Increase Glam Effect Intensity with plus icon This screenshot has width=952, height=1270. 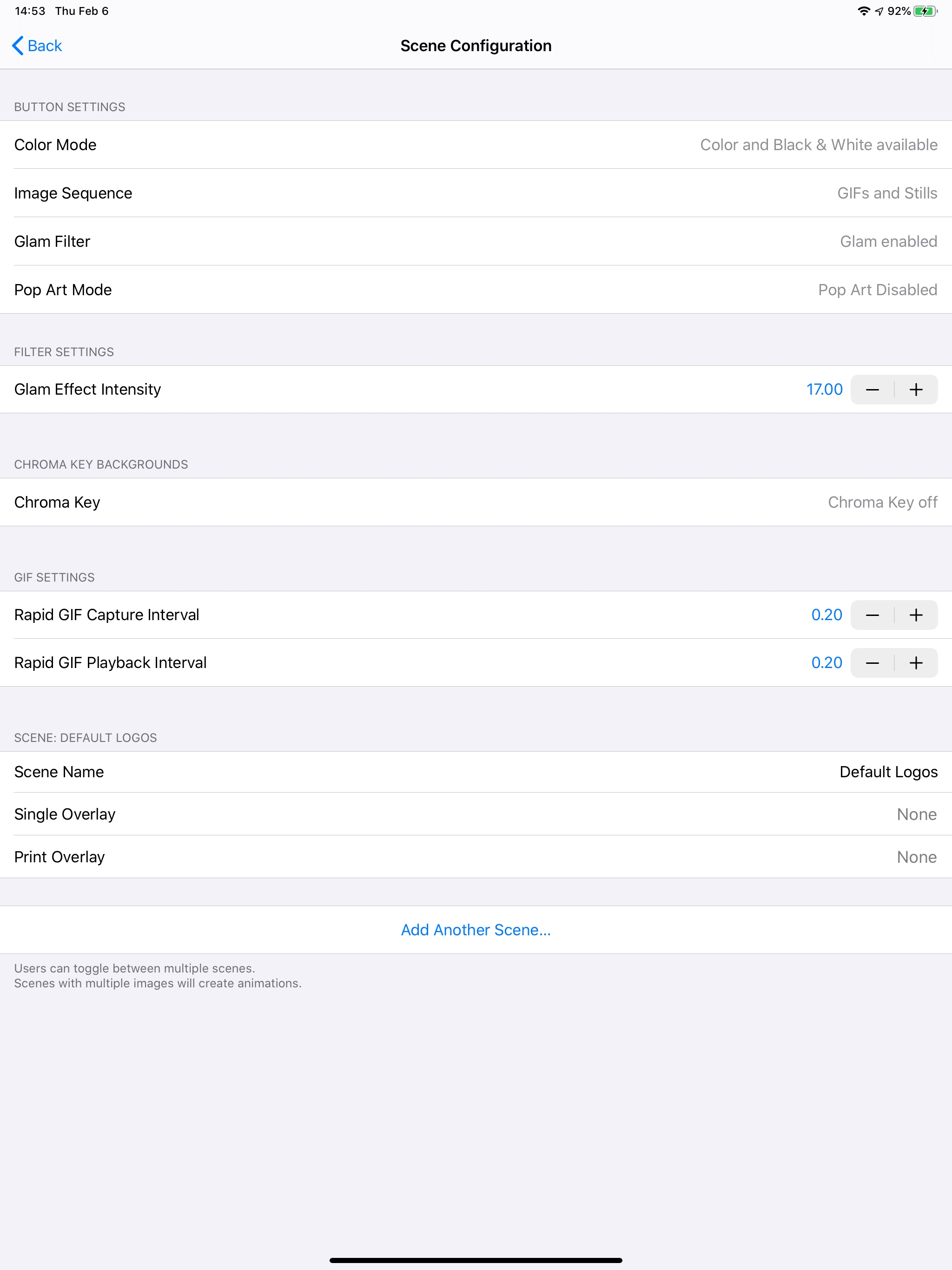[916, 390]
